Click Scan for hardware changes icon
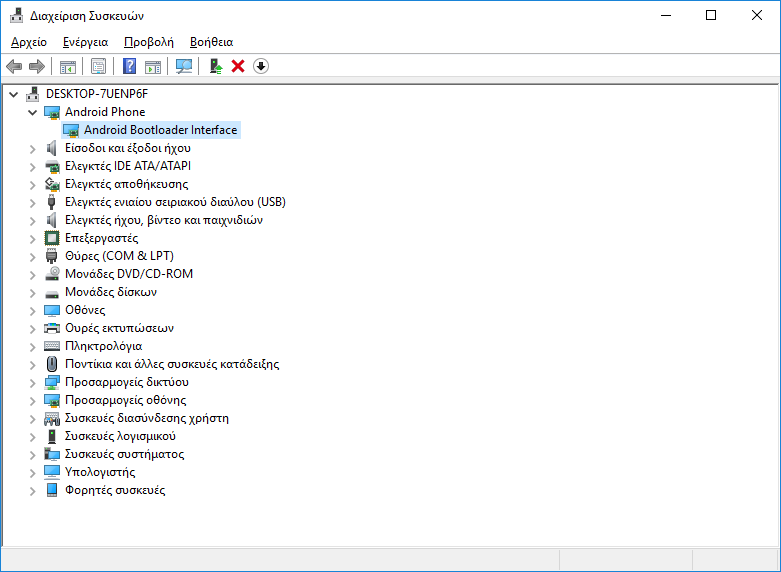The height and width of the screenshot is (572, 781). [184, 66]
